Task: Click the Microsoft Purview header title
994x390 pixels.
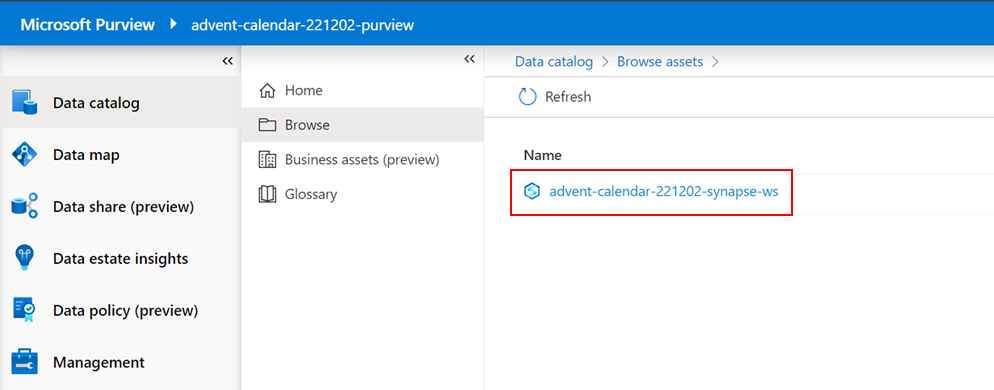Action: tap(87, 25)
